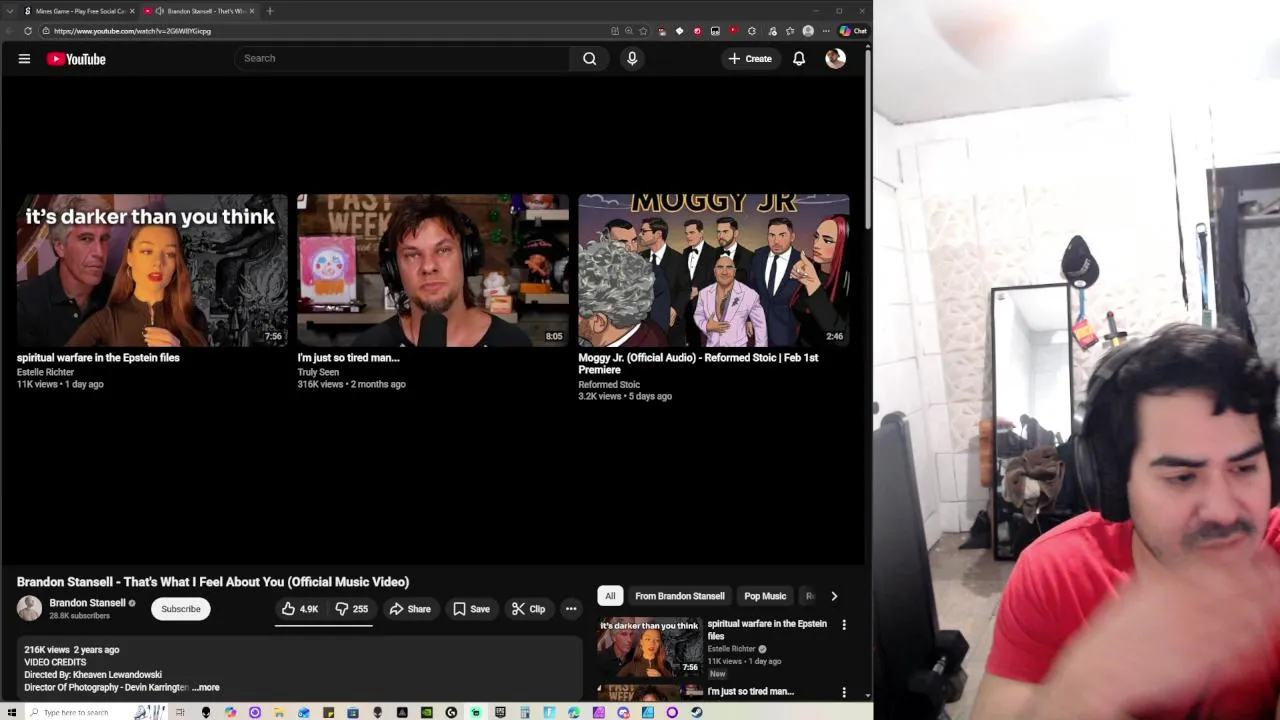Select the 'All' filter chip
This screenshot has height=720, width=1280.
coord(610,596)
